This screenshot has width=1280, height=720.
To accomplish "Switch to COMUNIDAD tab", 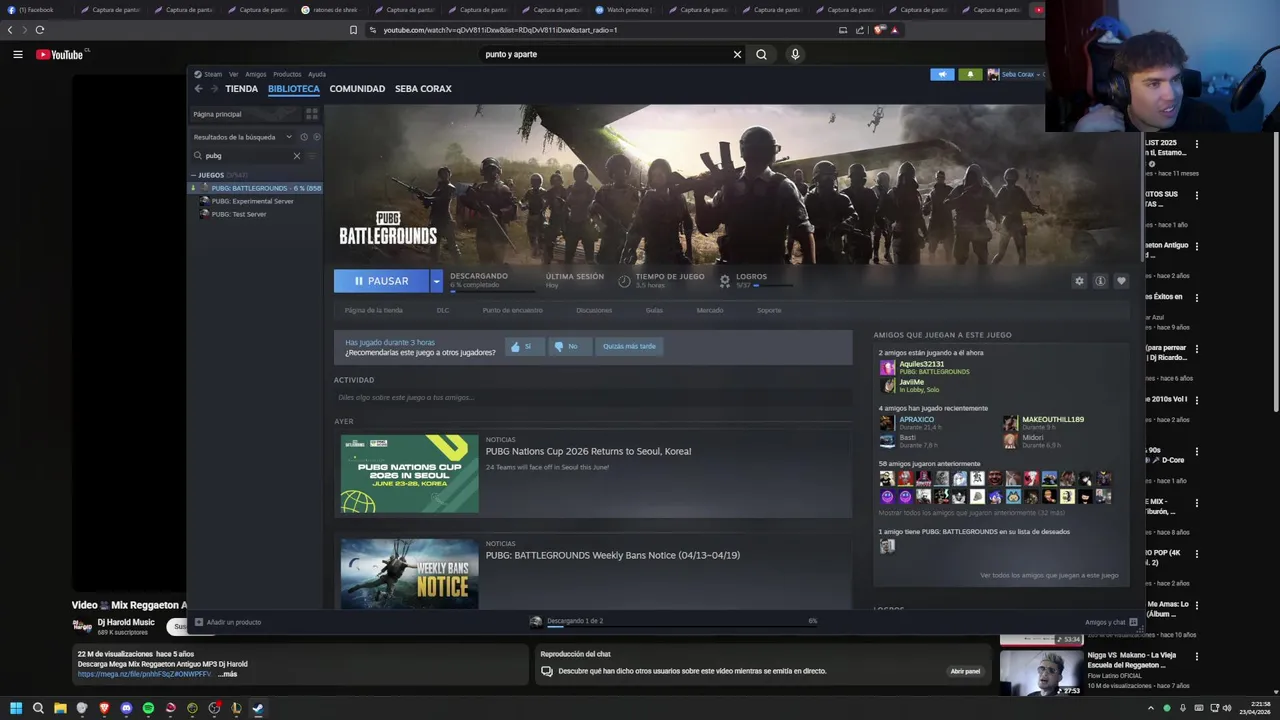I will click(x=357, y=89).
